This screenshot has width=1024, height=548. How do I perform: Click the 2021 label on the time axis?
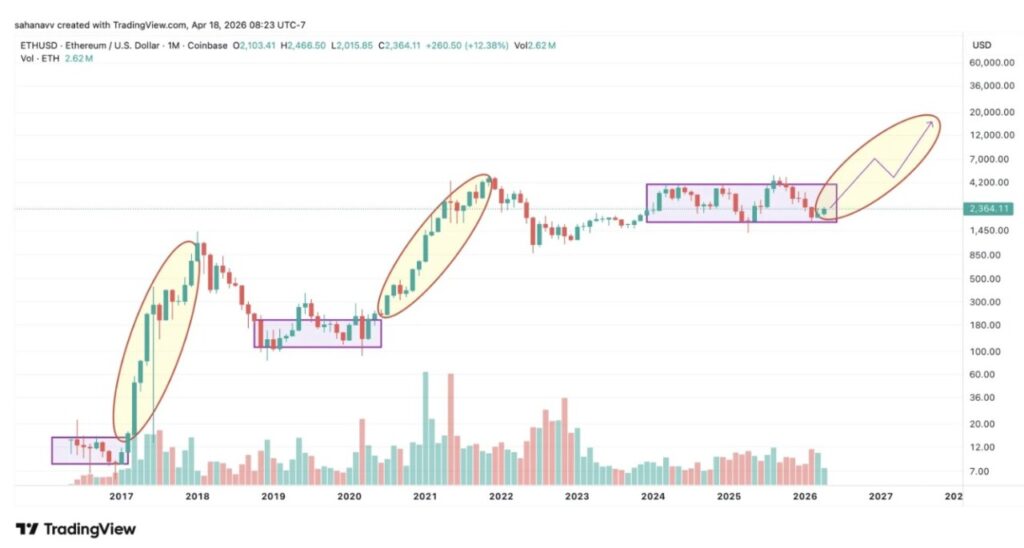[425, 496]
